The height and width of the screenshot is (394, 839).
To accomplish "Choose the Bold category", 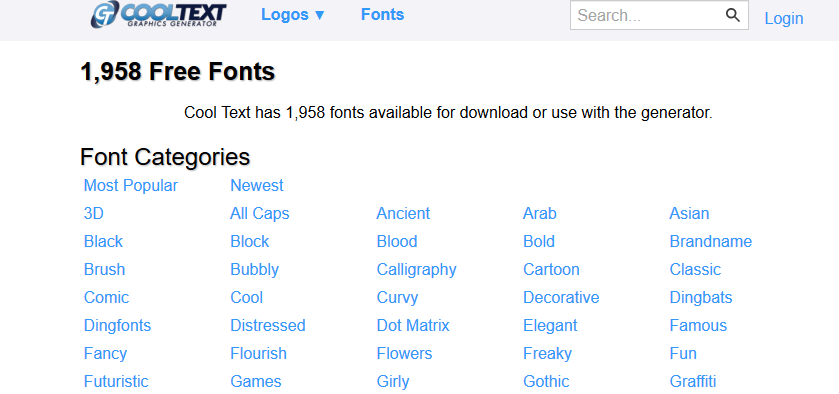I will click(539, 241).
